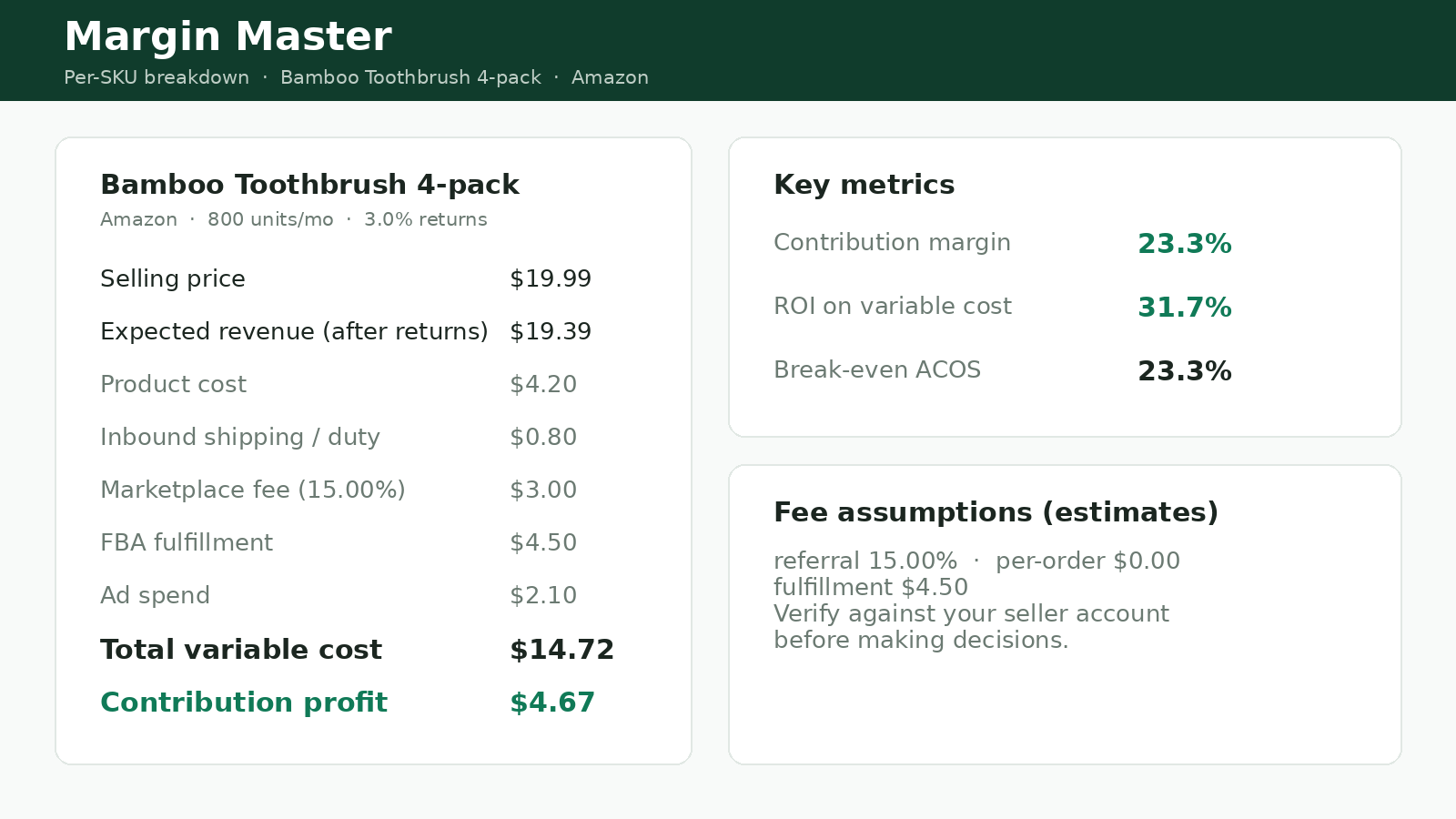
Task: Click the fulfillment $4.50 assumption line
Action: pos(871,587)
